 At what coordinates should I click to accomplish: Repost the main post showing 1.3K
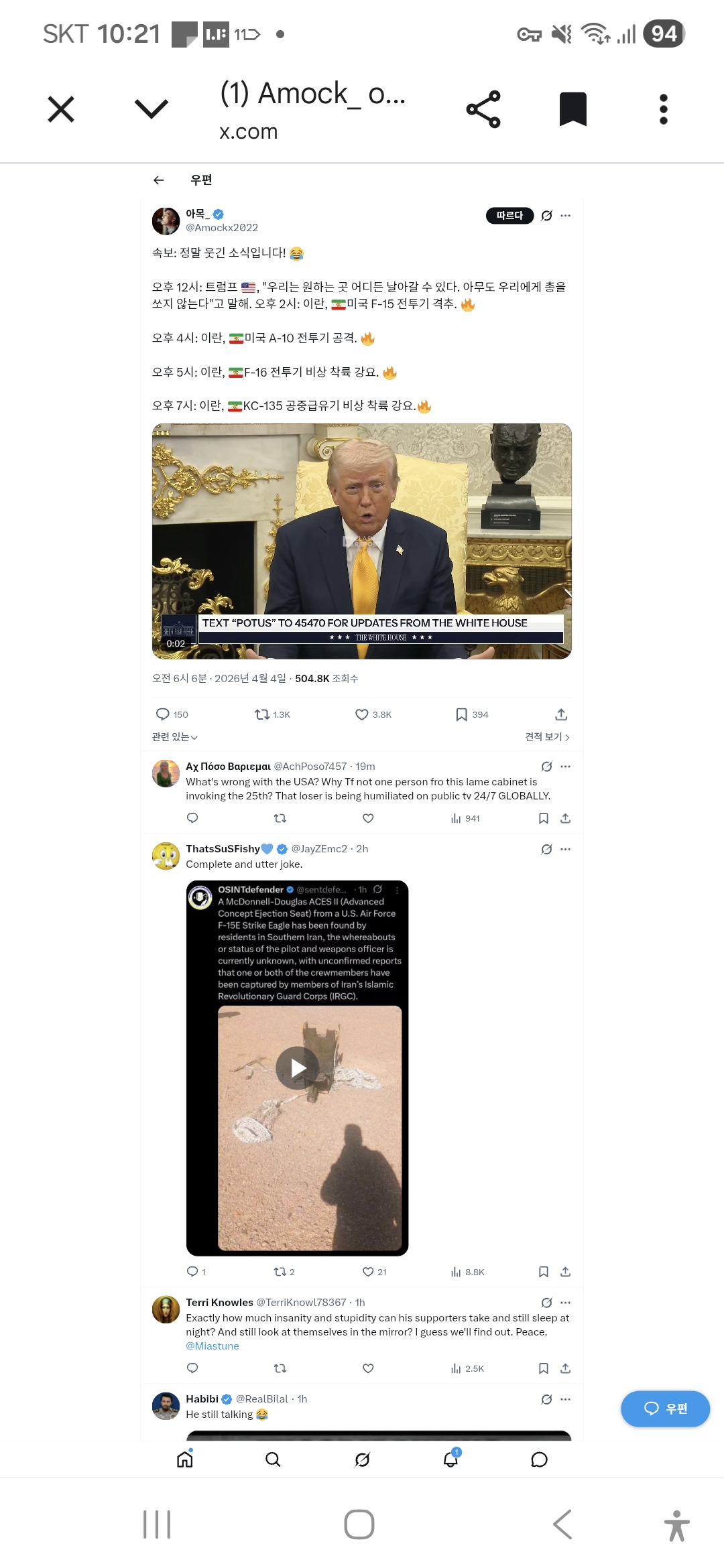tap(272, 714)
